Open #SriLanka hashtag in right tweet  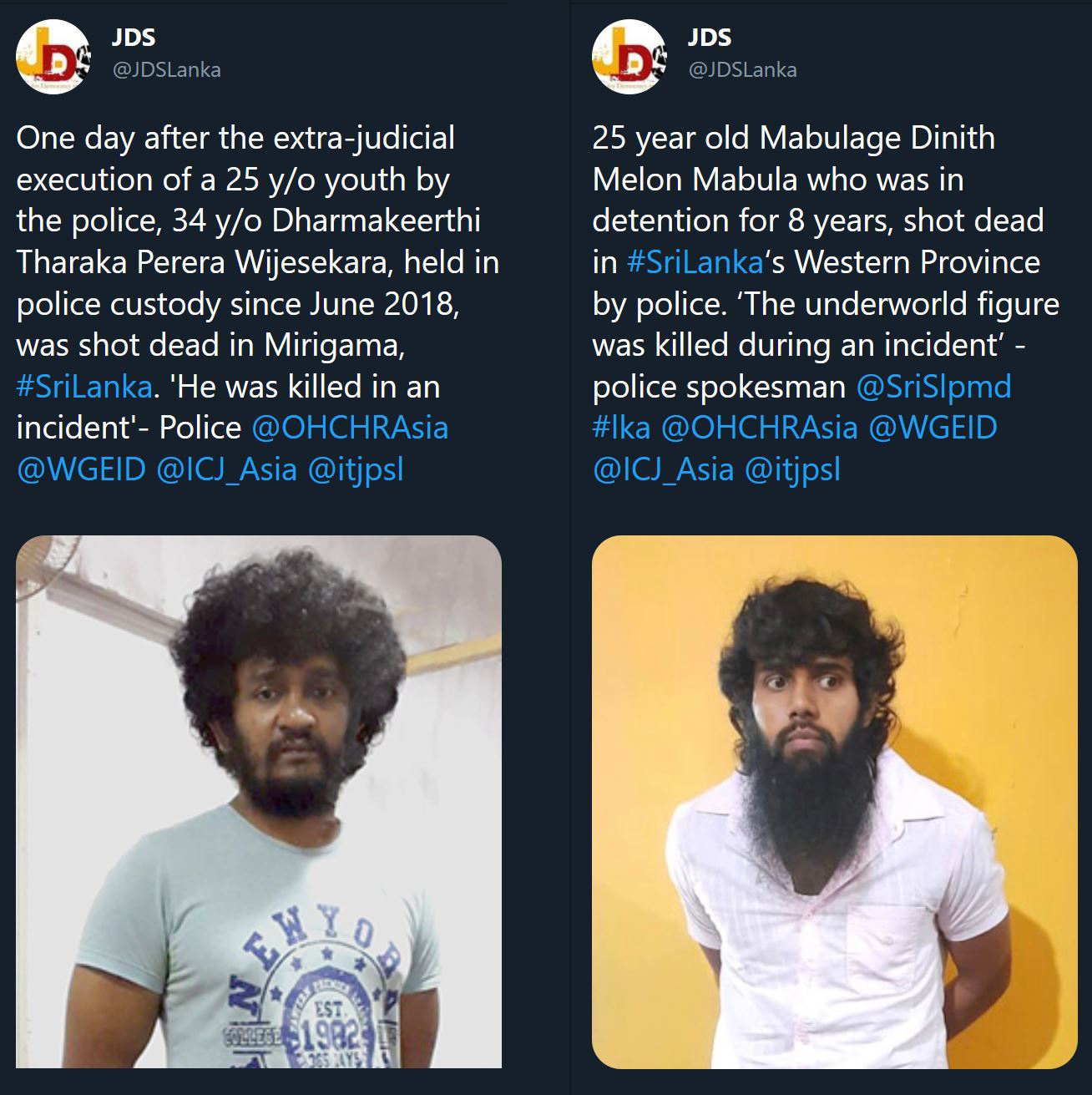tap(695, 261)
